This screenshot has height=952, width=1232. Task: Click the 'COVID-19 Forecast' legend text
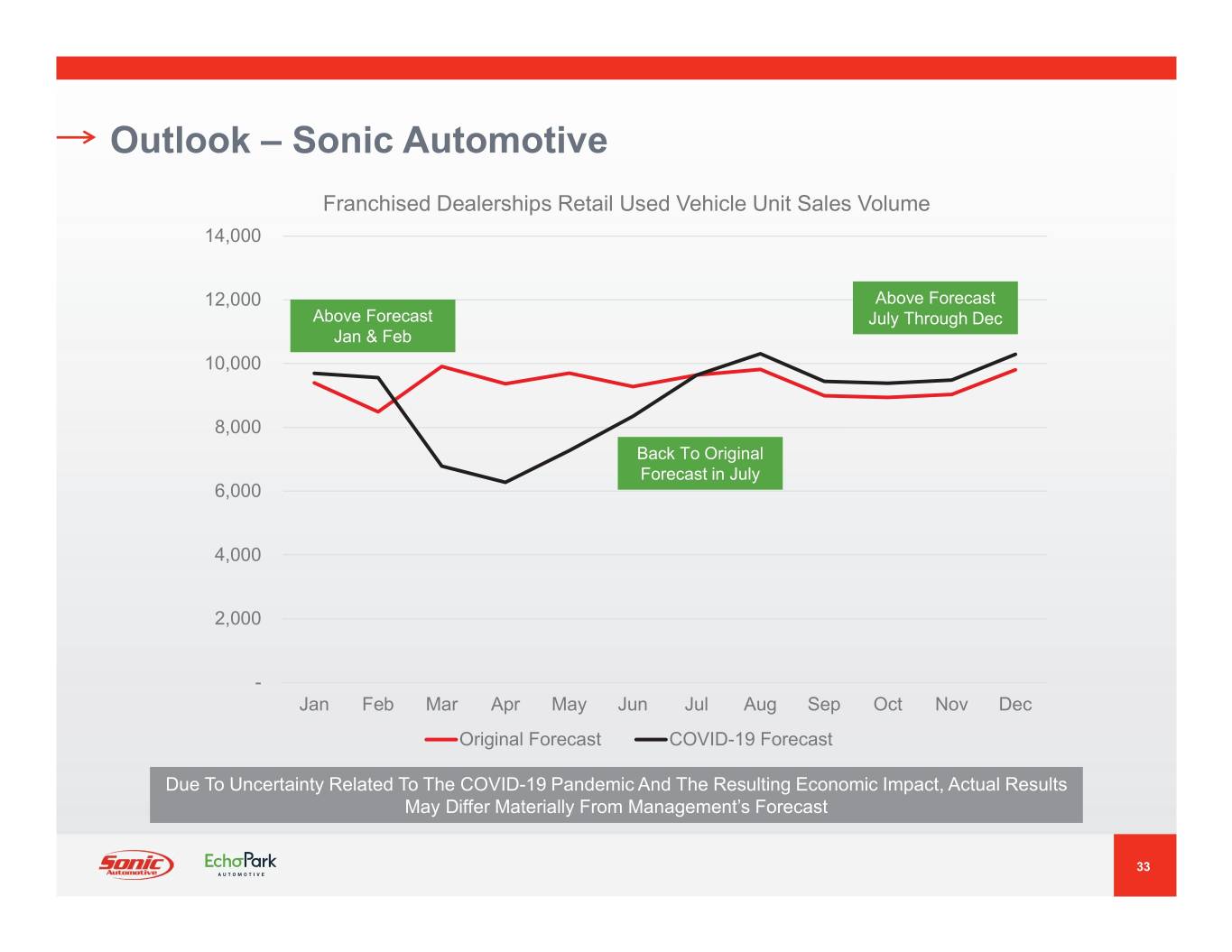tap(750, 740)
